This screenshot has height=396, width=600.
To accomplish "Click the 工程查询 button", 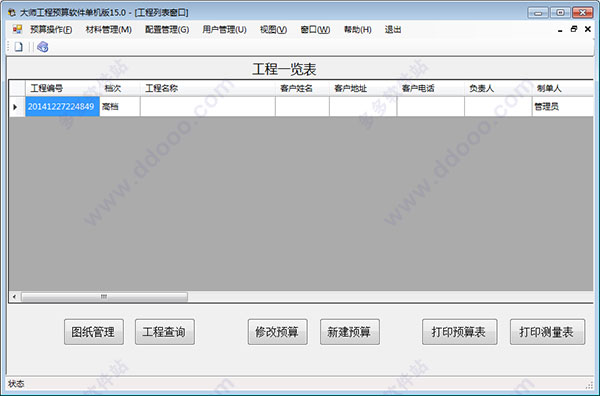I will pyautogui.click(x=165, y=332).
